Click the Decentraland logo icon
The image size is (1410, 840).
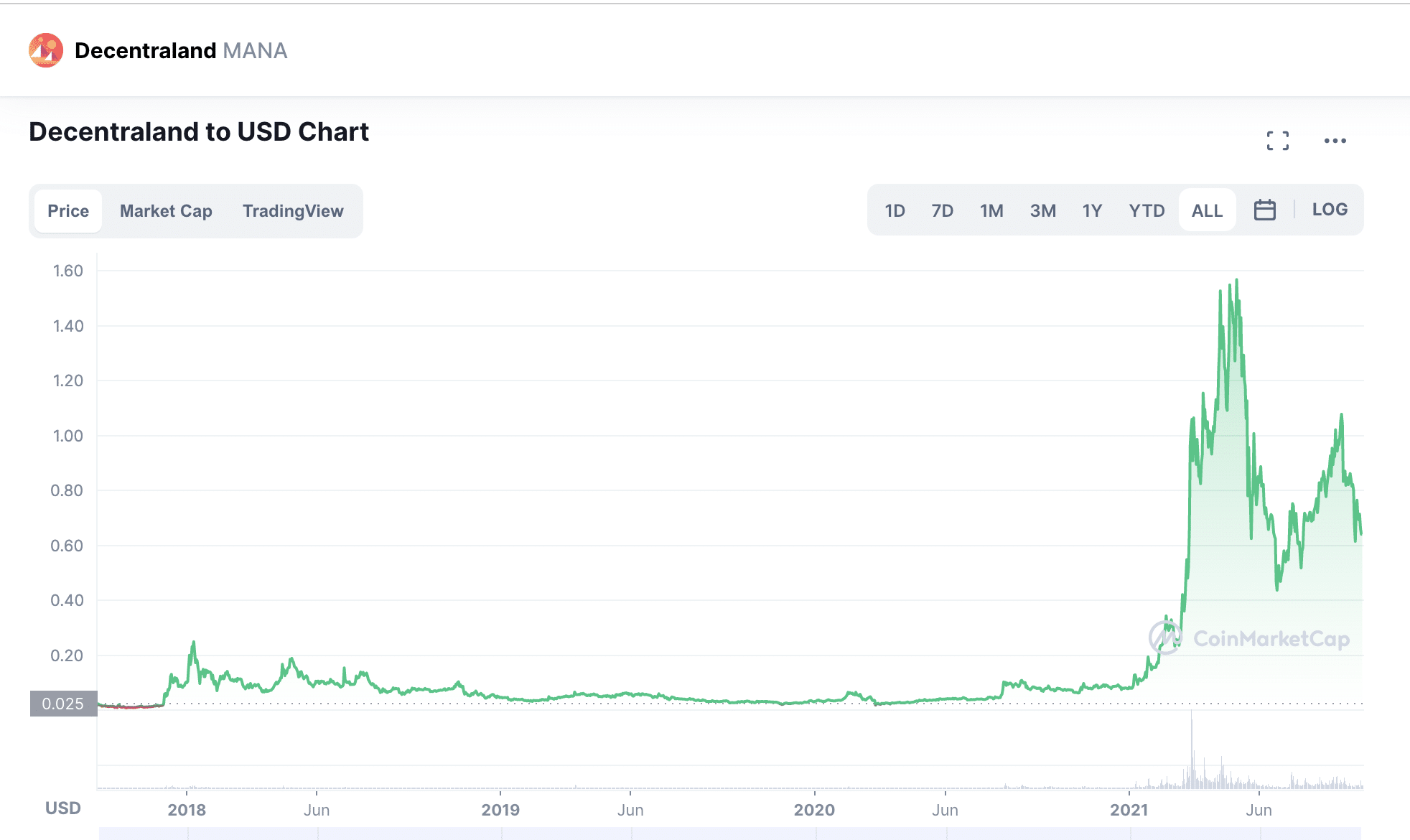tap(46, 50)
